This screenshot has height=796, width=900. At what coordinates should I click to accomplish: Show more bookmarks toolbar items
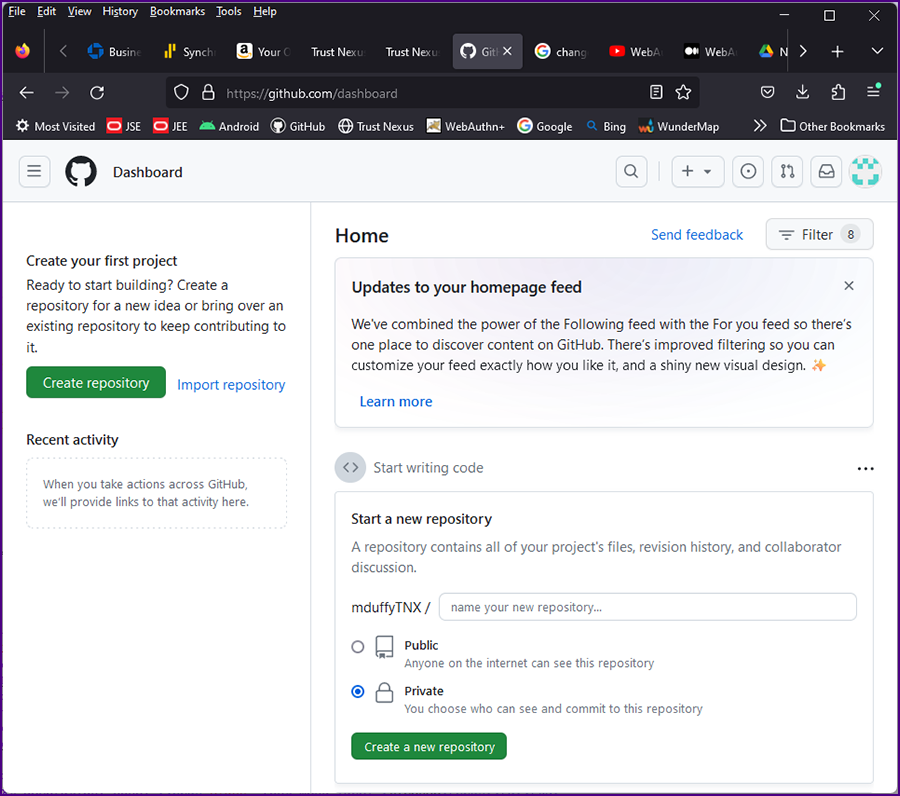[x=760, y=126]
